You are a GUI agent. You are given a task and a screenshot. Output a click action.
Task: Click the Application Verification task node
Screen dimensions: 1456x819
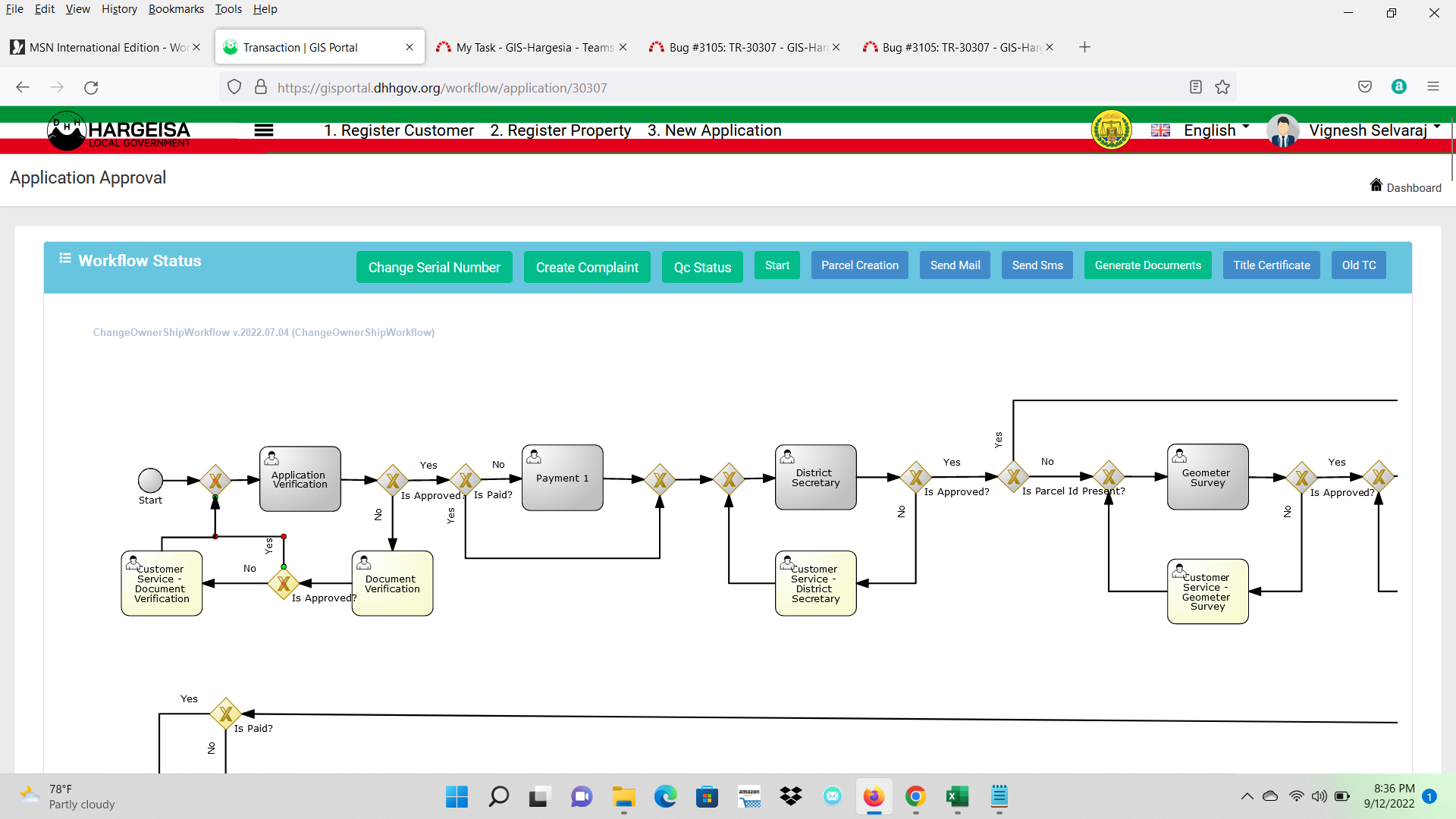300,479
